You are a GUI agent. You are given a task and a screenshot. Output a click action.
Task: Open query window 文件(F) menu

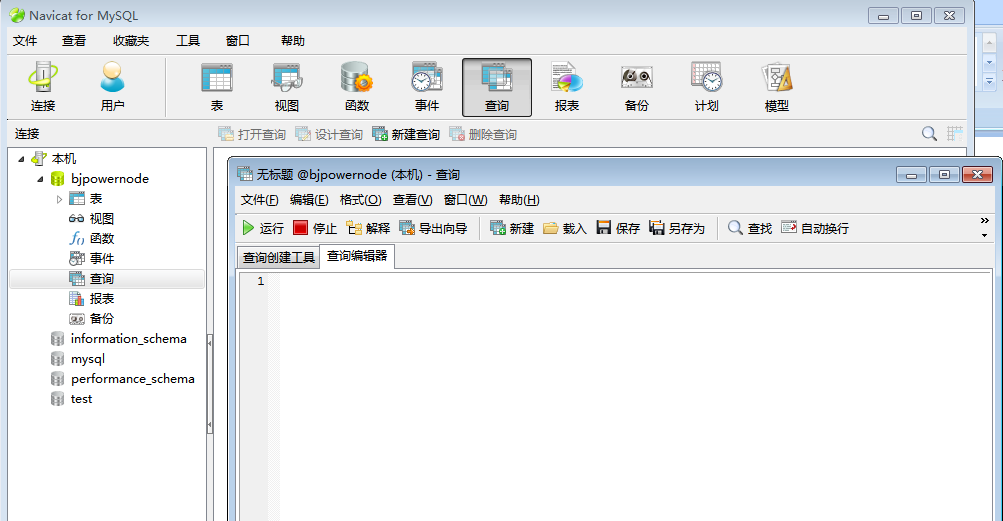[x=259, y=200]
